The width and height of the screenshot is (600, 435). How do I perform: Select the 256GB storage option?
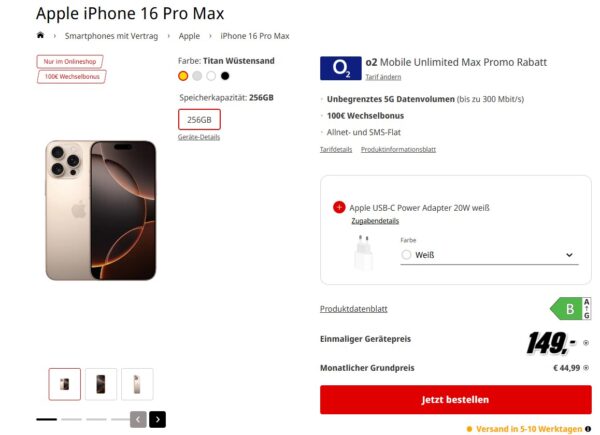tap(199, 119)
